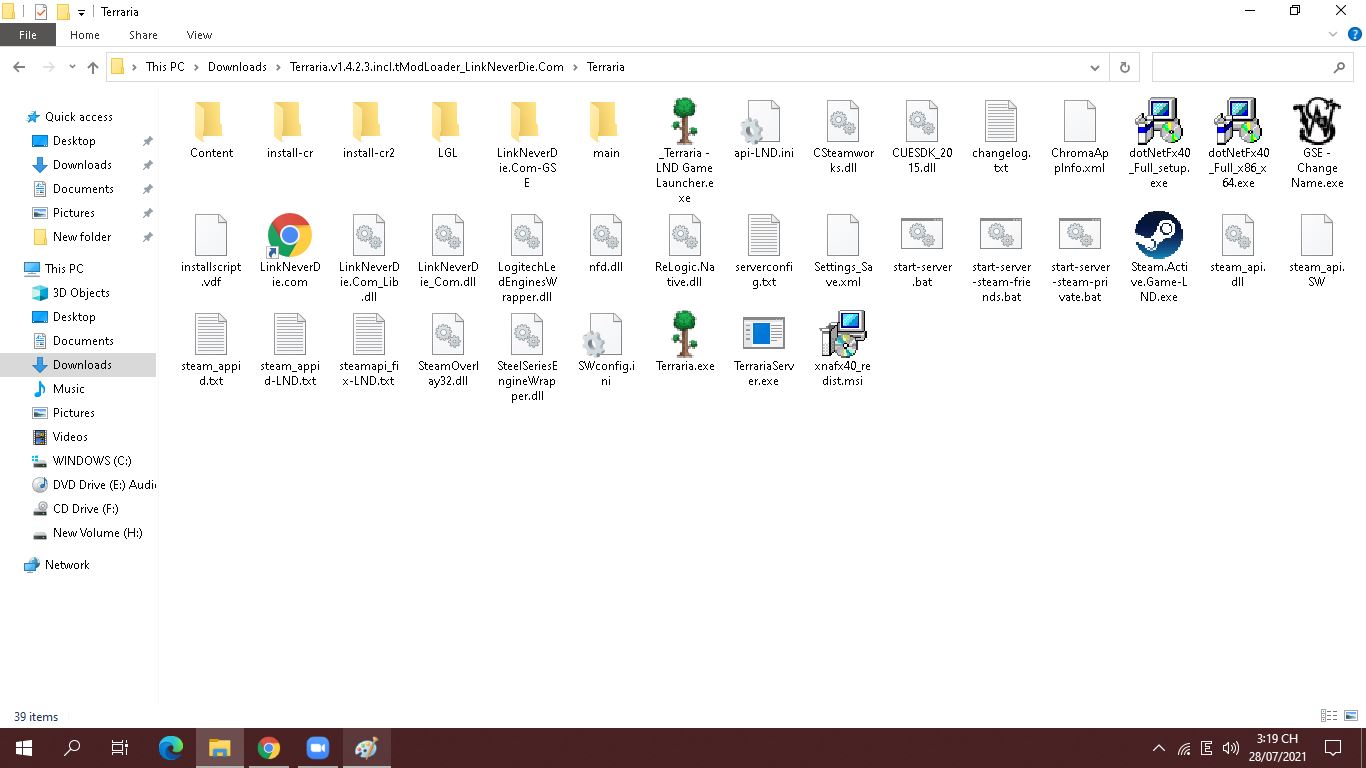Image resolution: width=1366 pixels, height=768 pixels.
Task: Open the Content folder
Action: (211, 122)
